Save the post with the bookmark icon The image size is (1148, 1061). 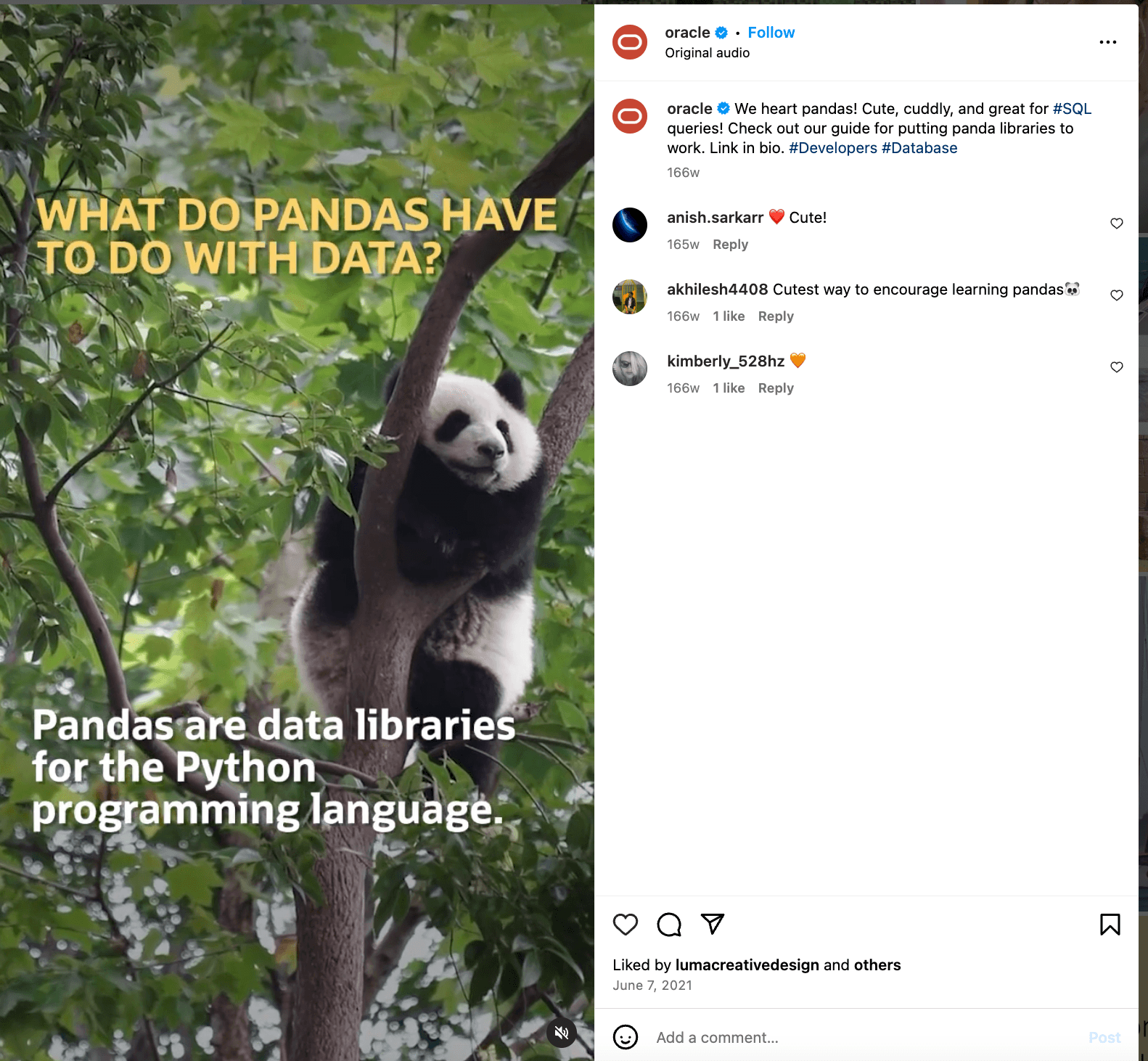[x=1110, y=924]
